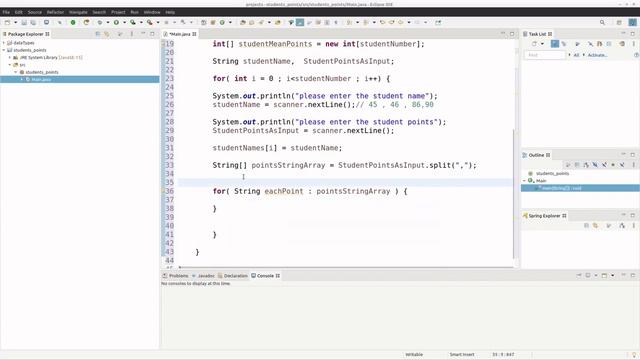640x360 pixels.
Task: Open the Task List view menu
Action: (633, 44)
